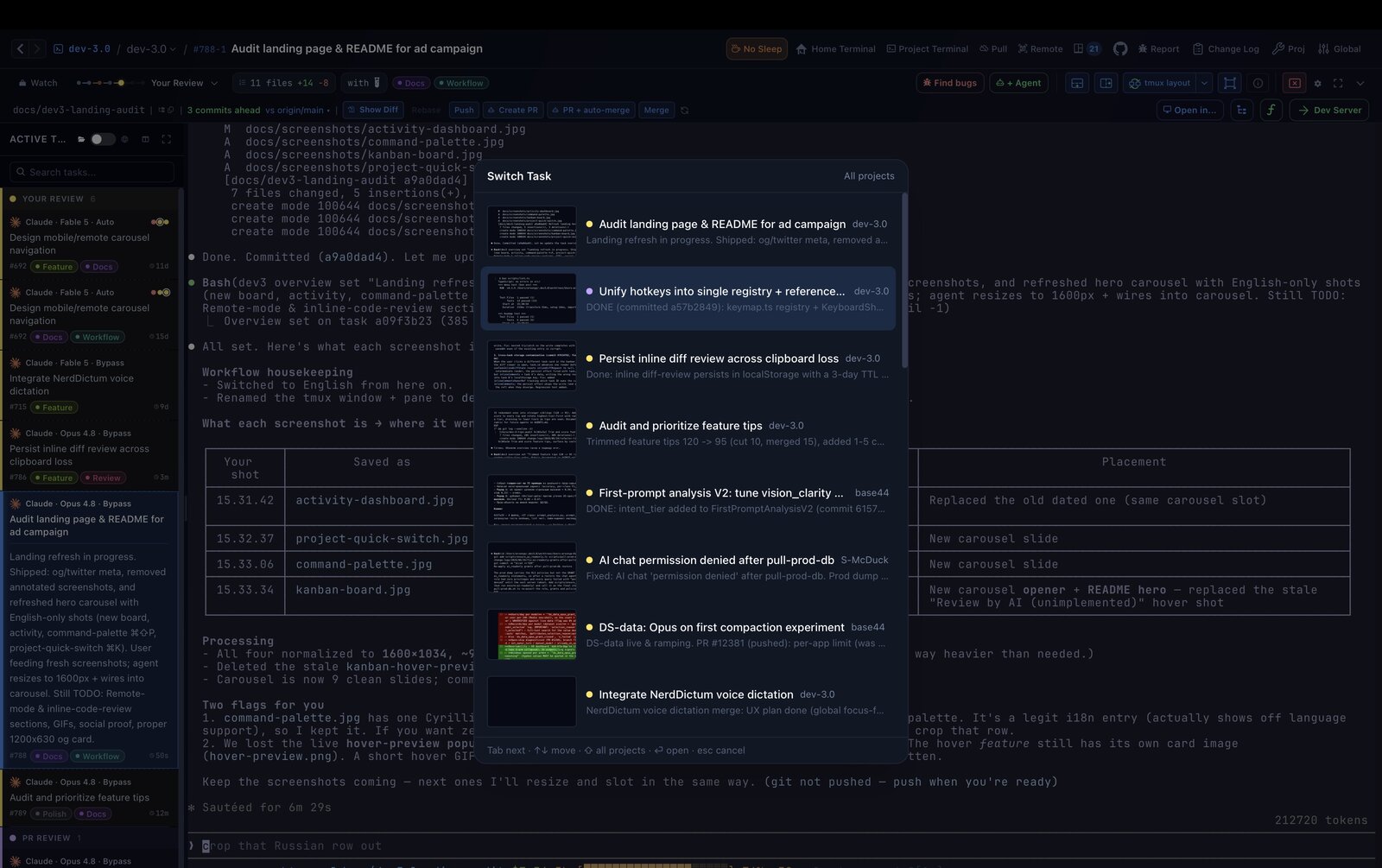Toggle the No Sleep mode
Viewport: 1382px width, 868px height.
click(757, 49)
